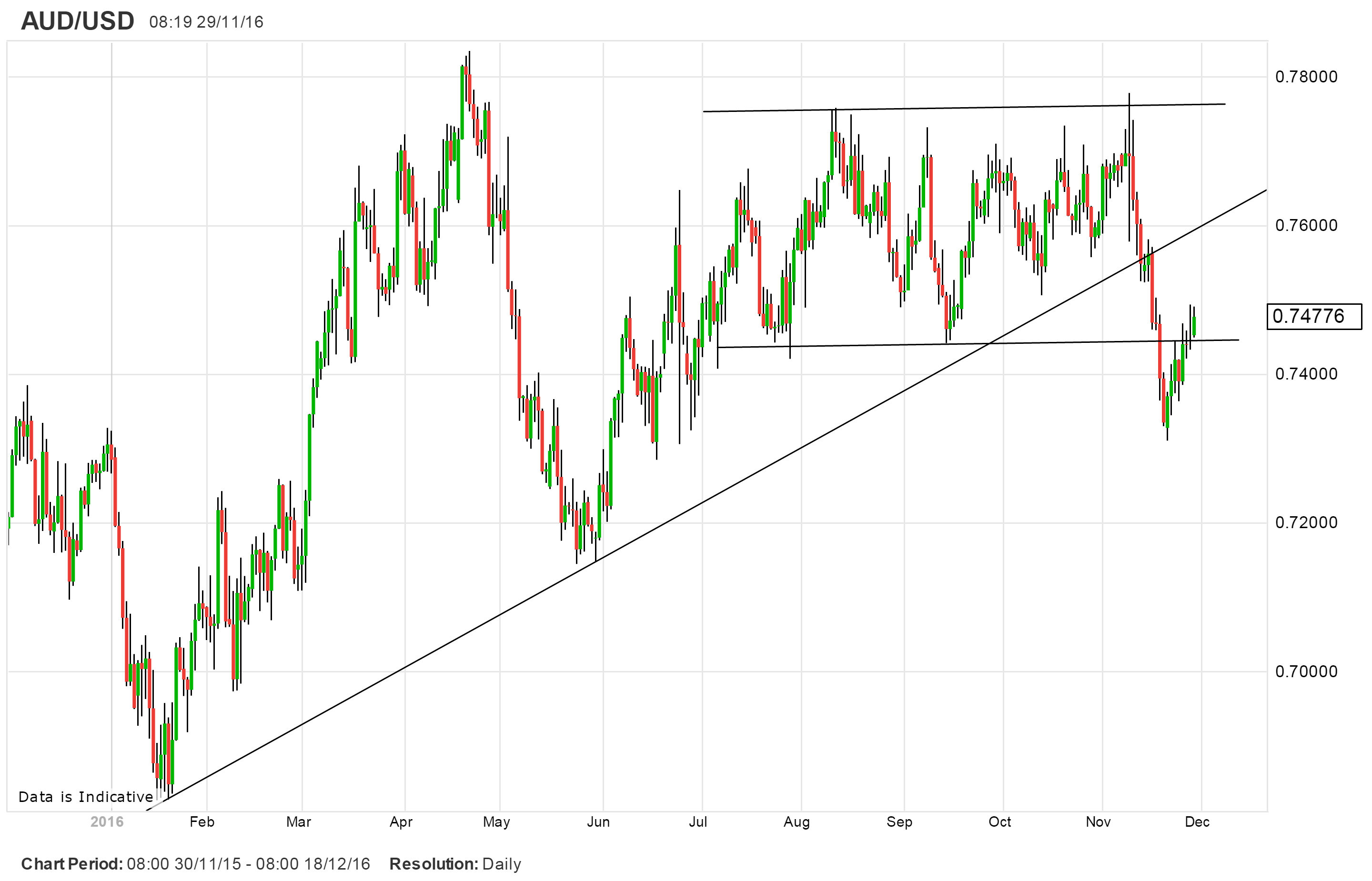
Task: Click the 0.76000 price axis label
Action: pos(1306,225)
